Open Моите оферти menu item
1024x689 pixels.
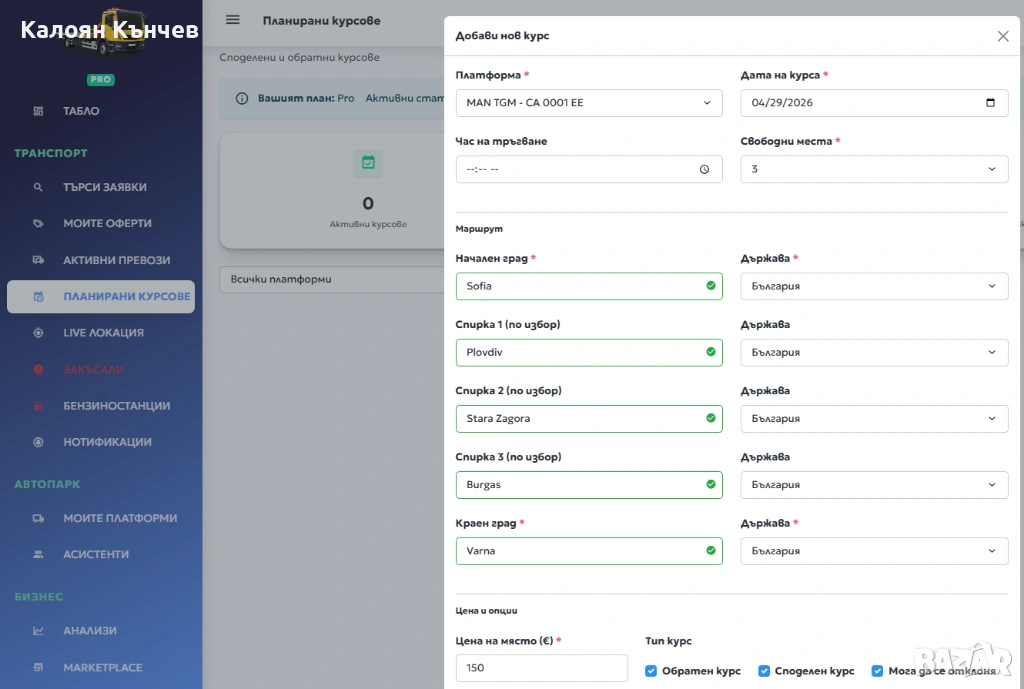click(x=107, y=224)
